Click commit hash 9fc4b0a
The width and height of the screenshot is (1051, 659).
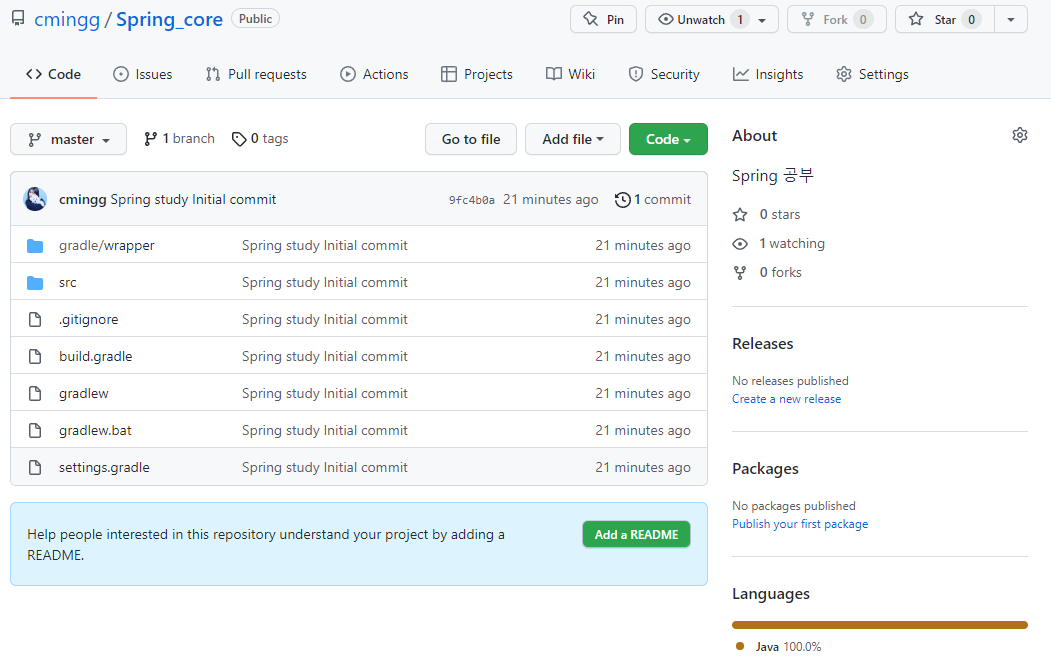click(x=472, y=200)
